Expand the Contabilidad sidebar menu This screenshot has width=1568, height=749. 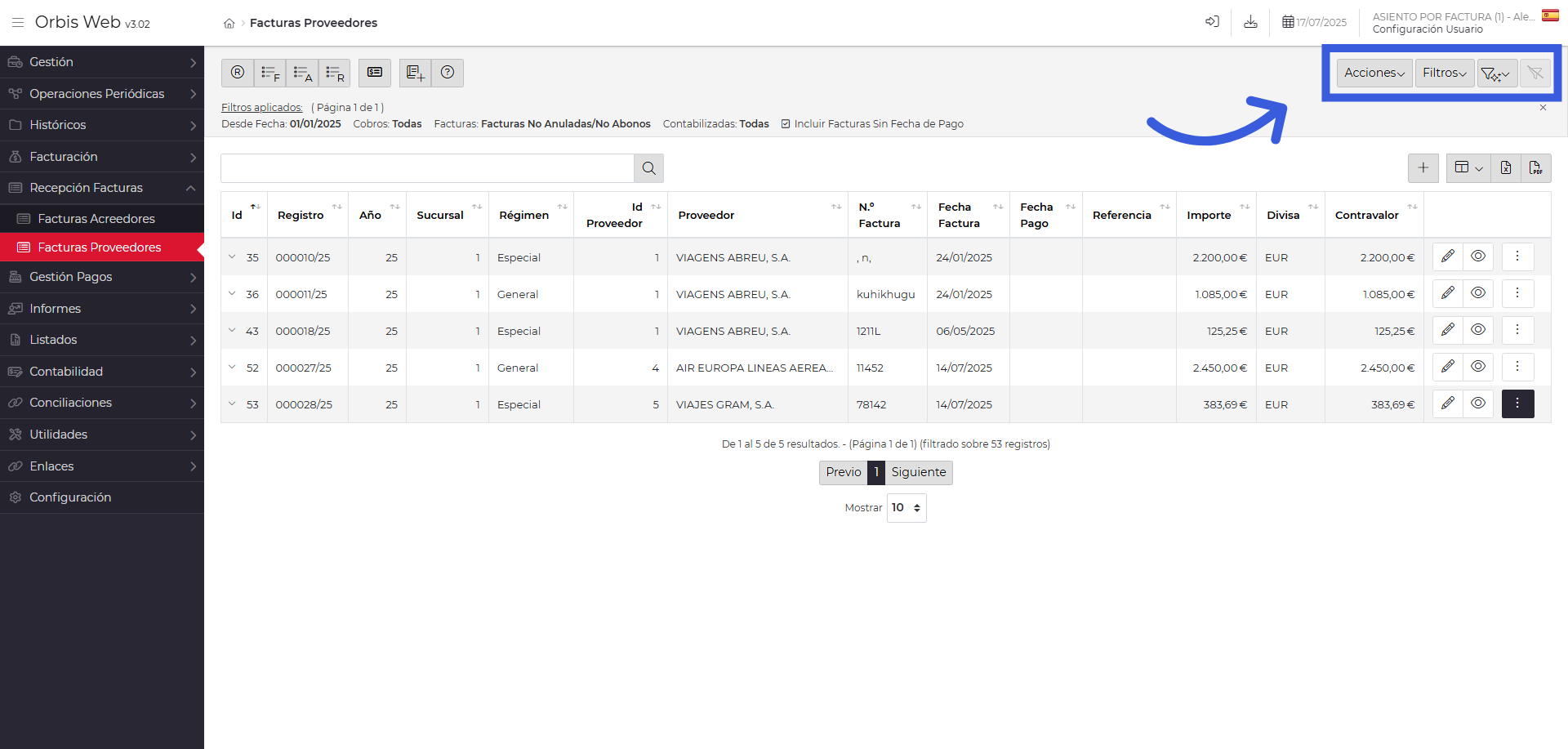pos(102,372)
